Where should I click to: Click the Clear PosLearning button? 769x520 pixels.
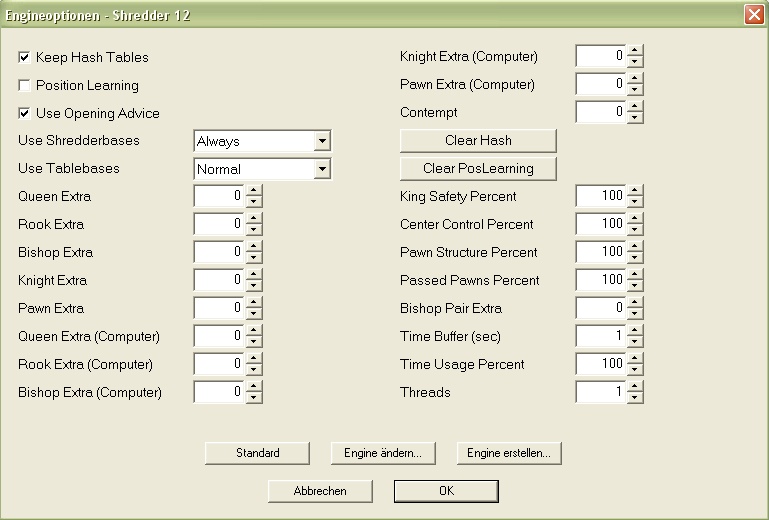pyautogui.click(x=478, y=169)
